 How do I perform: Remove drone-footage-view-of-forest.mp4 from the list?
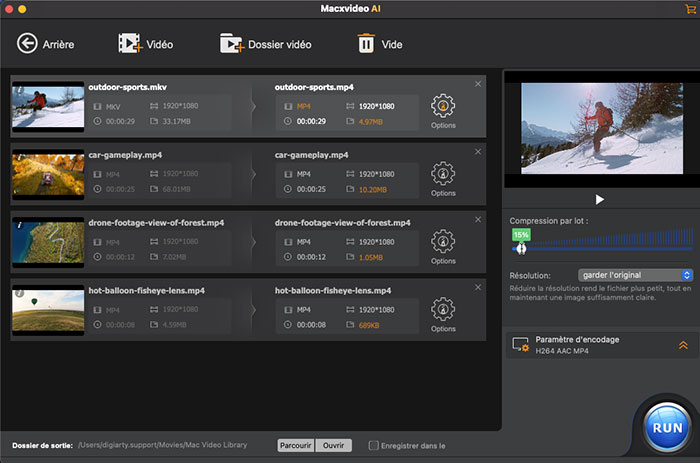point(478,220)
